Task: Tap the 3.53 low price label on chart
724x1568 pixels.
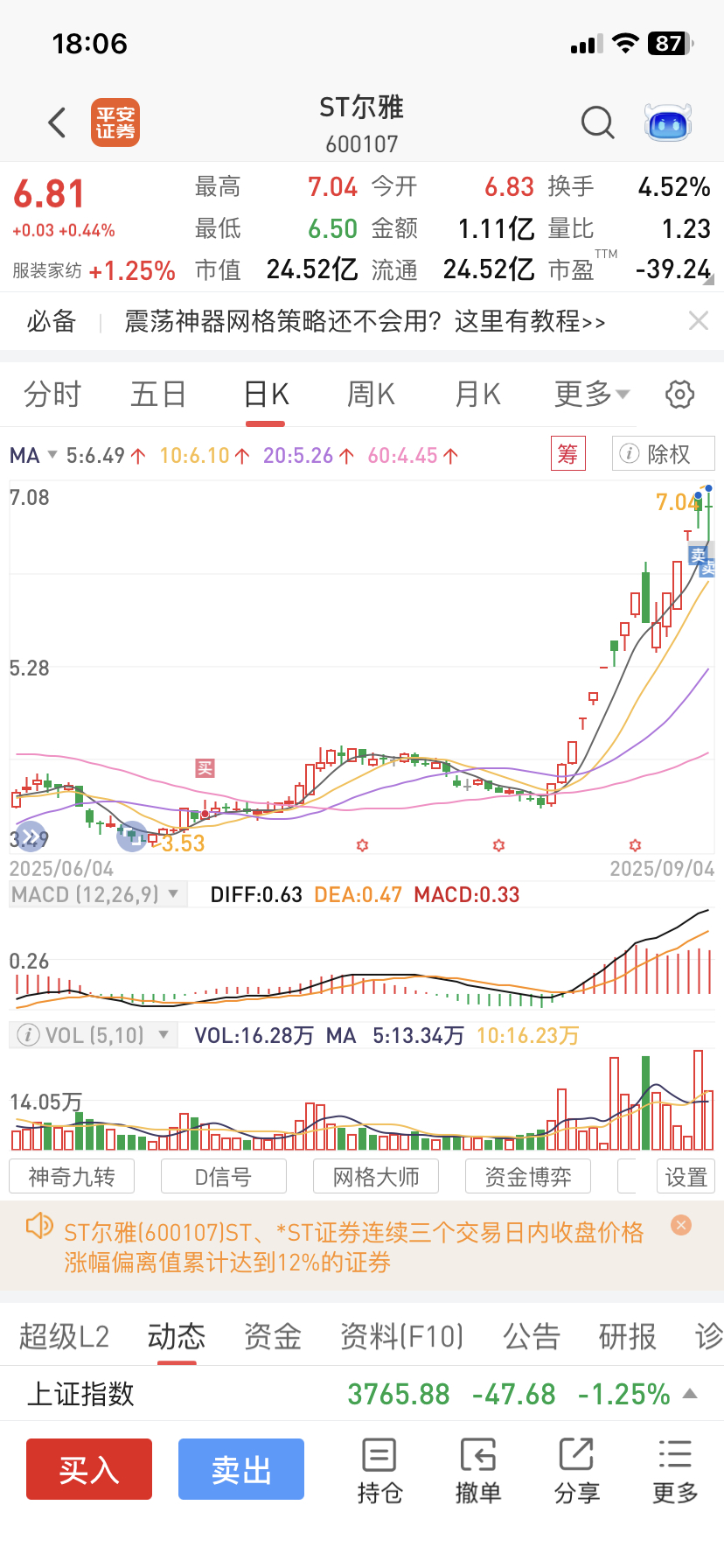Action: 183,843
